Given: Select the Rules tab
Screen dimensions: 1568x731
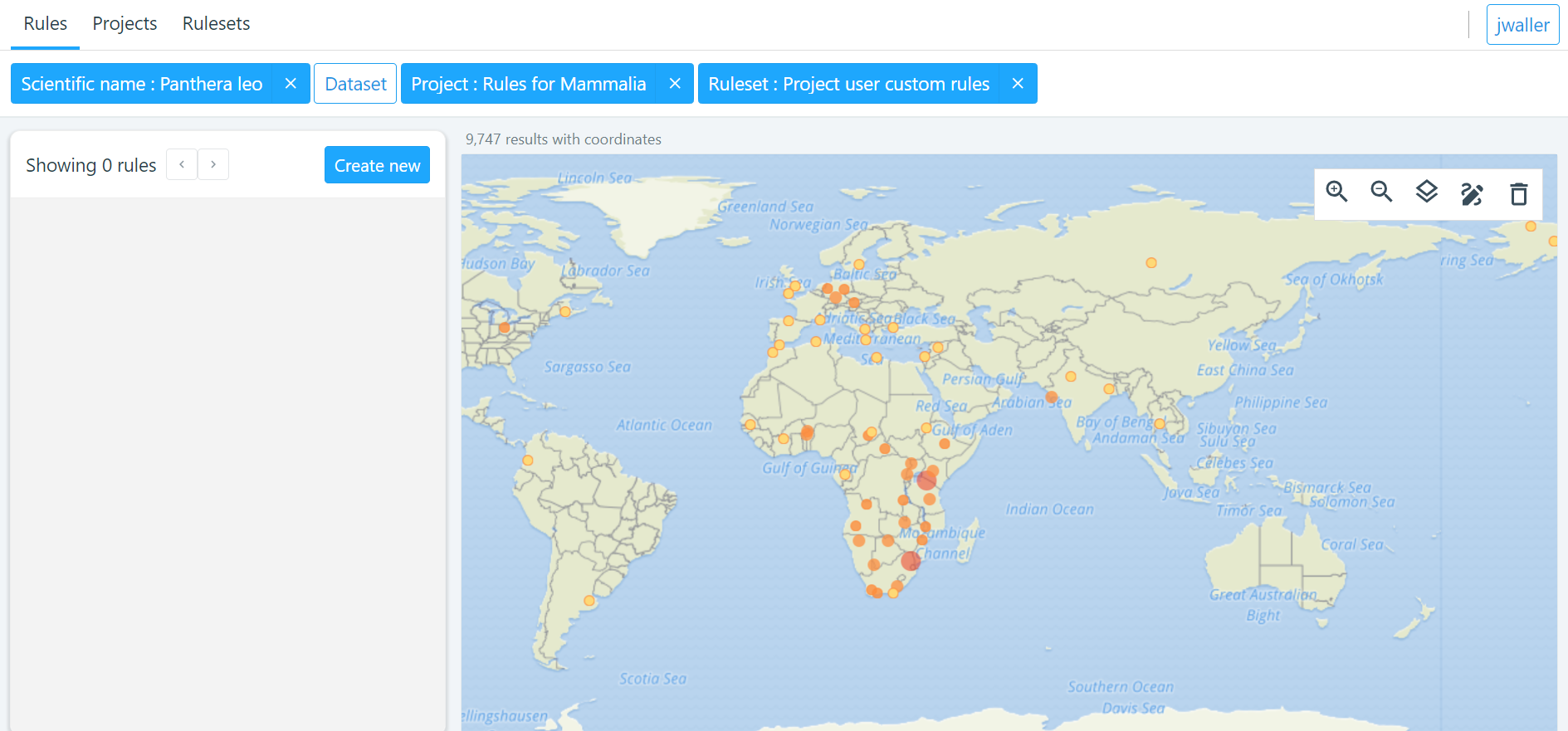Looking at the screenshot, I should tap(45, 23).
